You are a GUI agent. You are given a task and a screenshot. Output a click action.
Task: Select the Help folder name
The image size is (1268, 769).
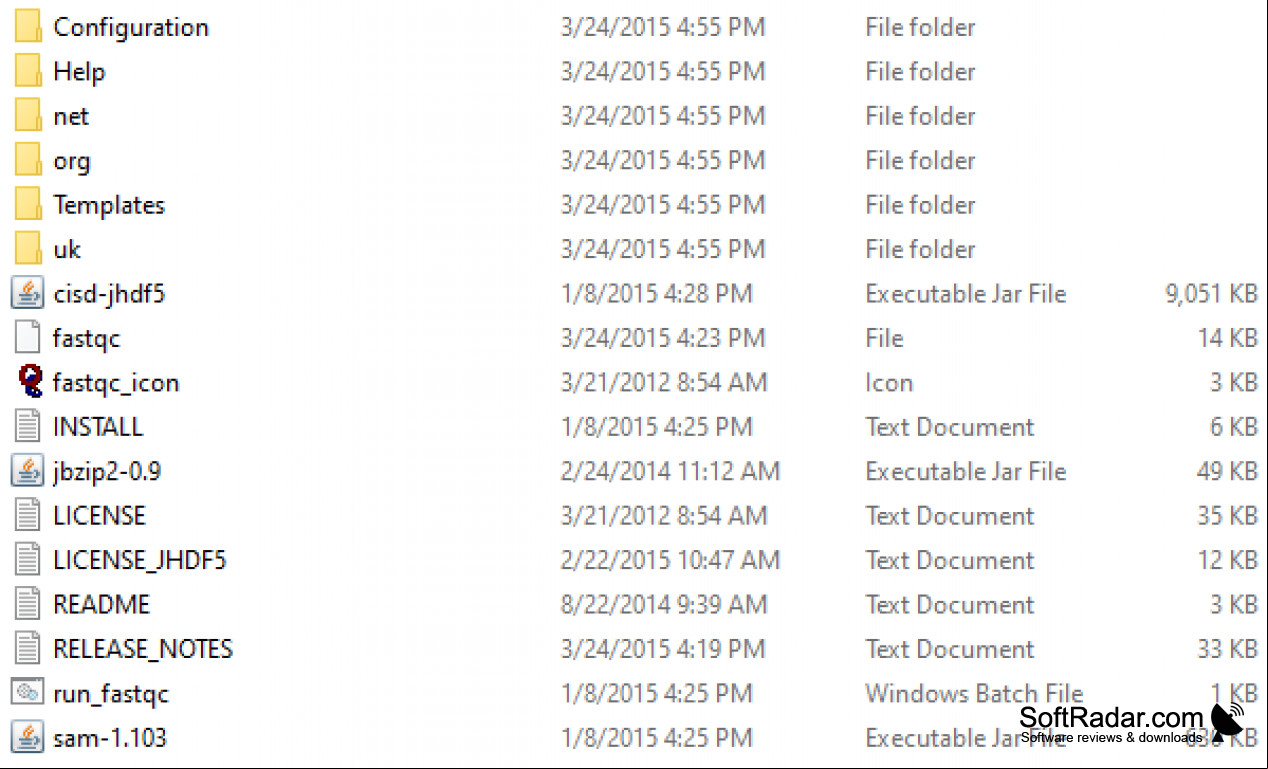[x=79, y=72]
